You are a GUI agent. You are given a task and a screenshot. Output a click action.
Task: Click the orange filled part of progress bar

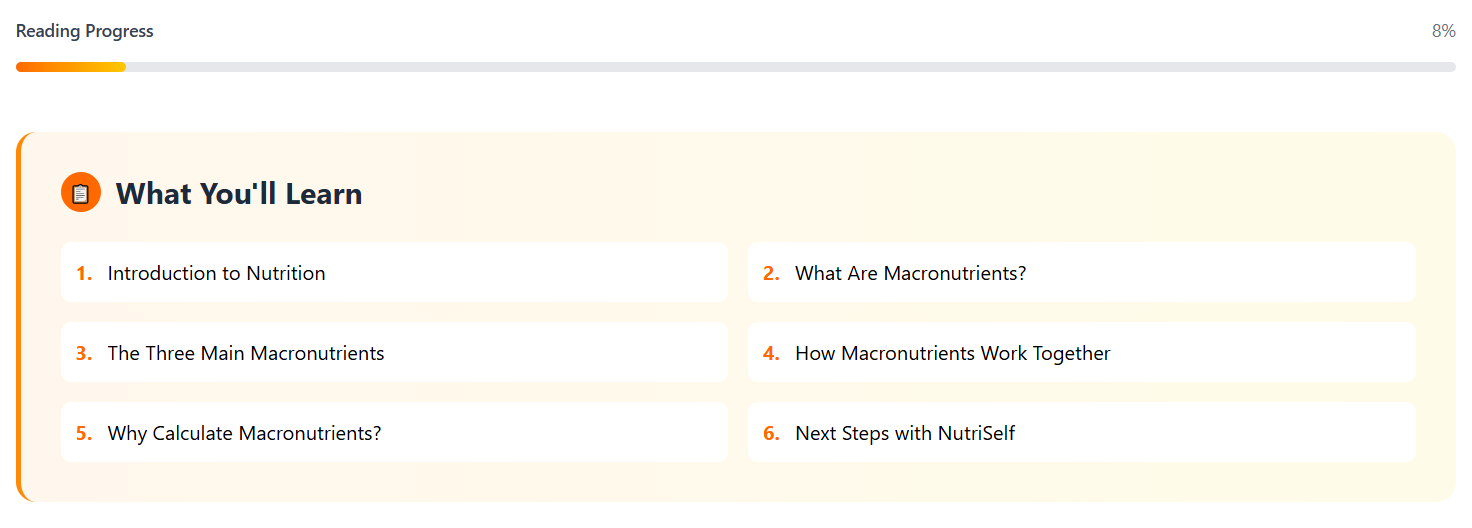70,67
